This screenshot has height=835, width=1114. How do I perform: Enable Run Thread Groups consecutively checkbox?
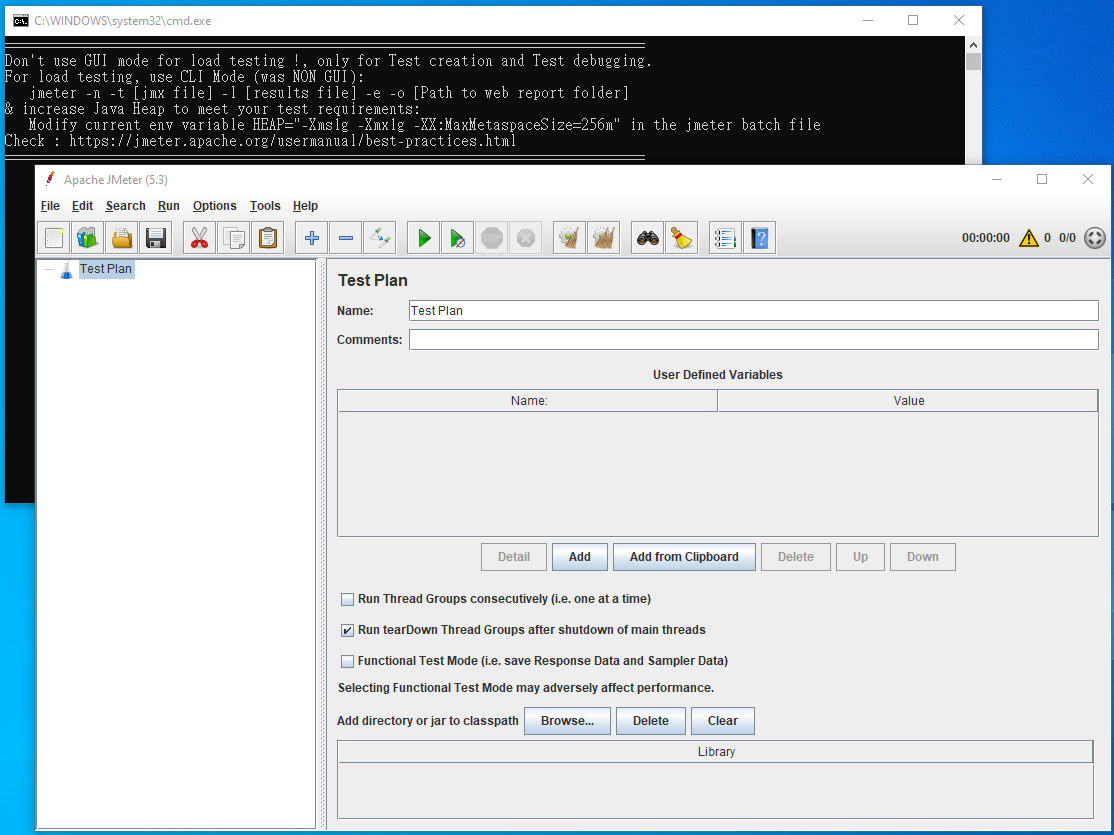pos(347,599)
